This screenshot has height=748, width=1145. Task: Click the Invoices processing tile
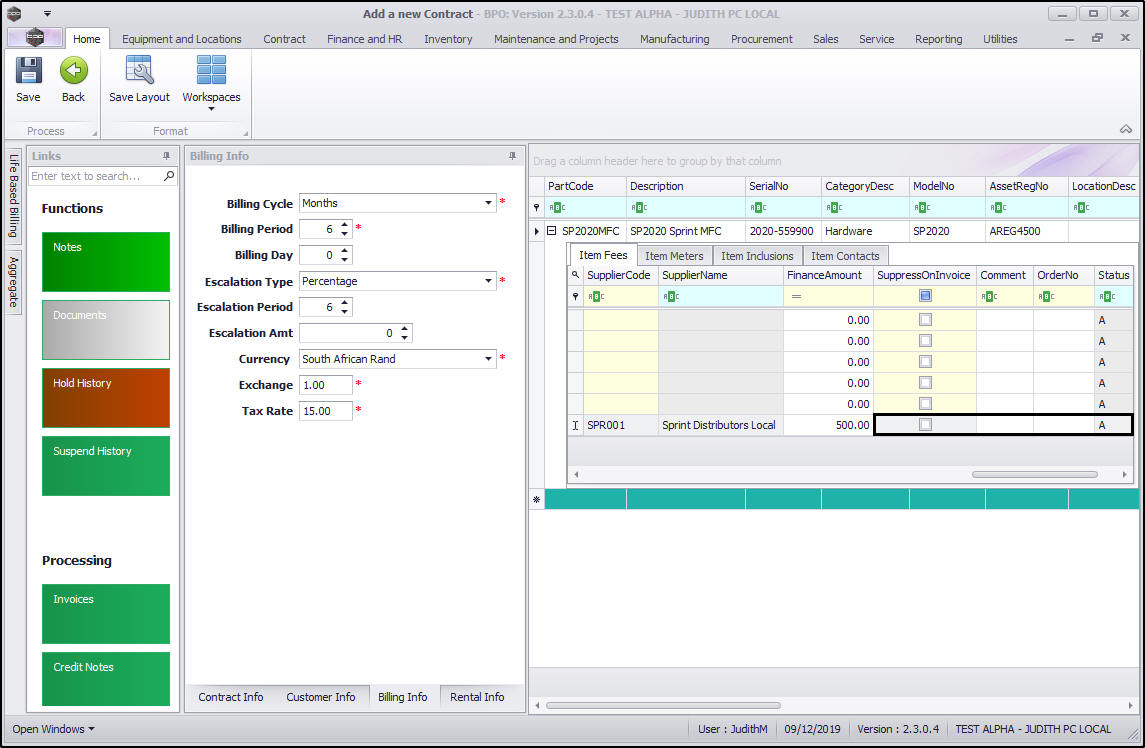[x=105, y=613]
